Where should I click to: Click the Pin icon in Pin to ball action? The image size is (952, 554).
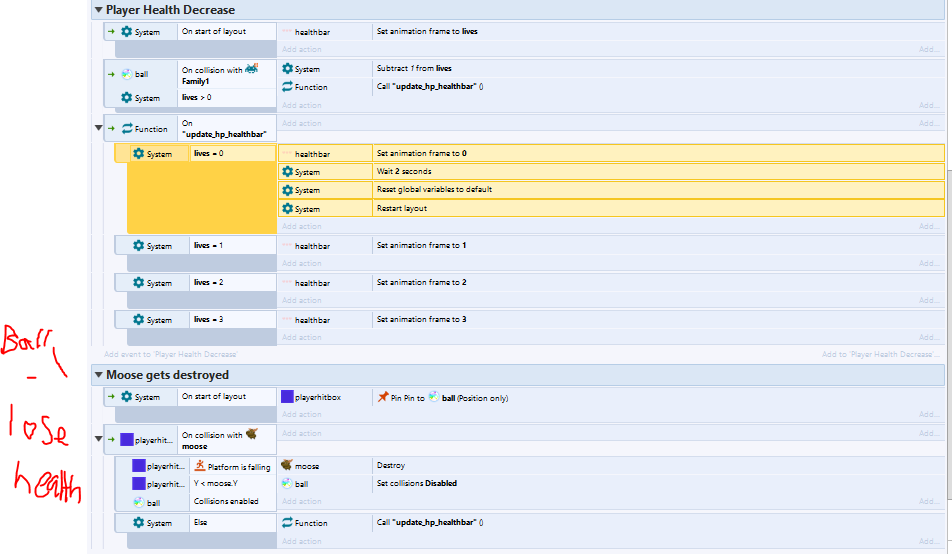[383, 398]
